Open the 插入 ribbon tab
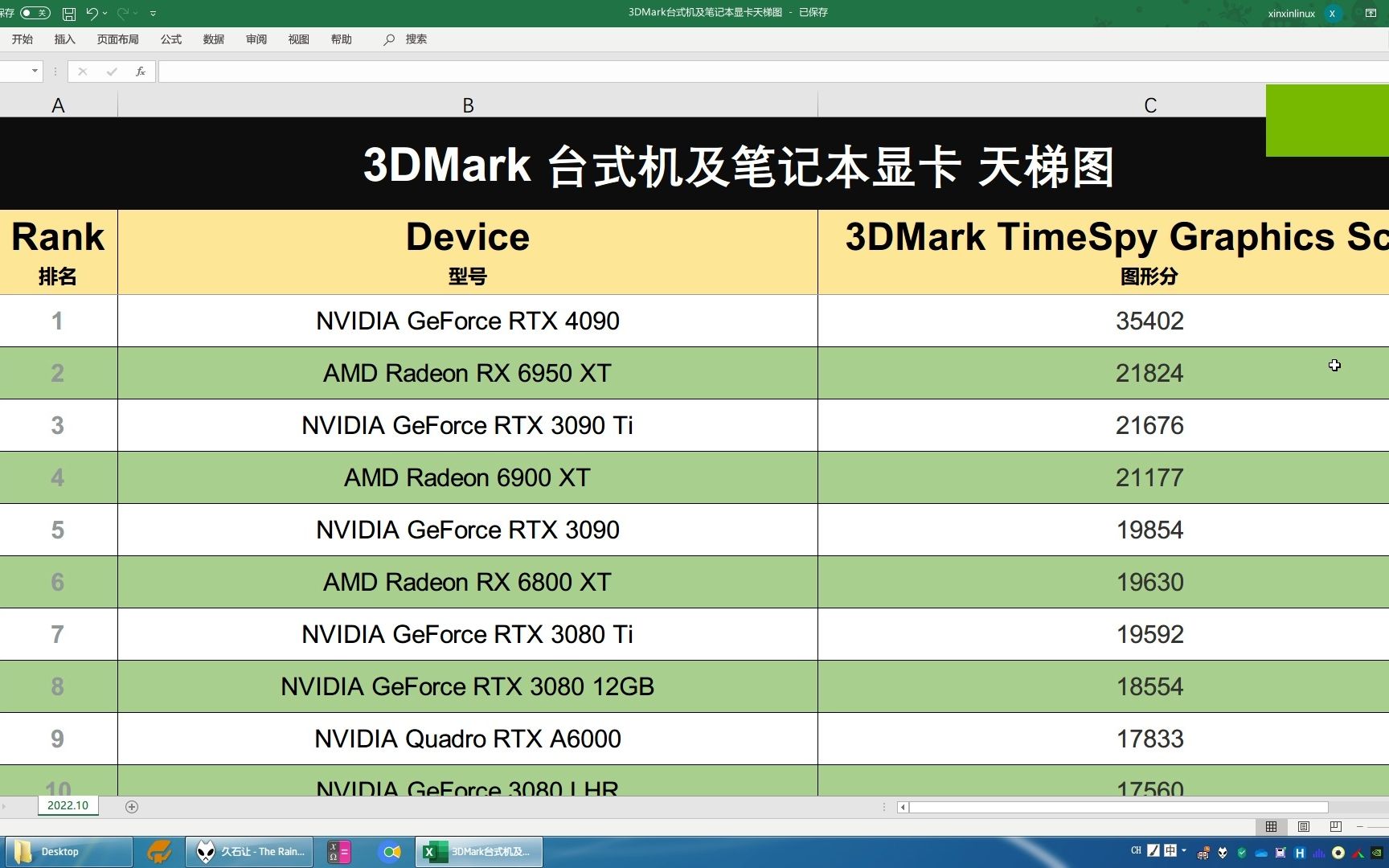The width and height of the screenshot is (1389, 868). tap(64, 39)
